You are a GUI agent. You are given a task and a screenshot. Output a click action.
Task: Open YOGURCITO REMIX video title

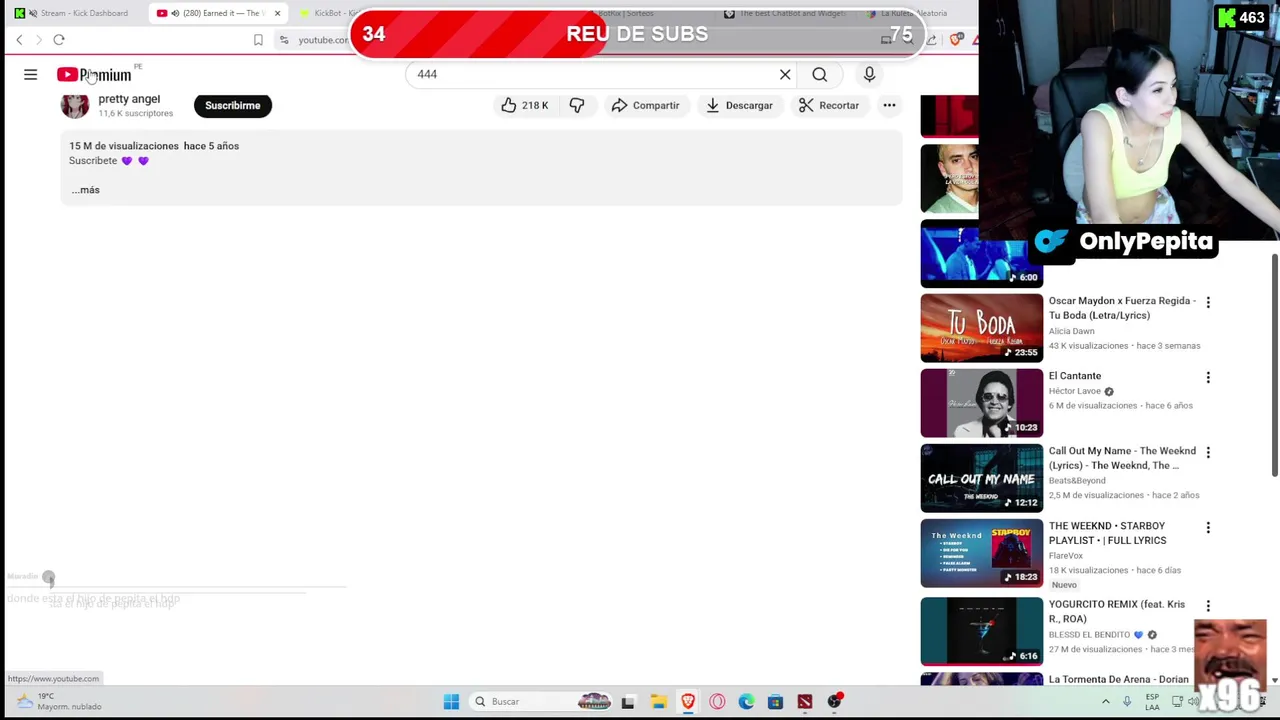tap(1117, 611)
